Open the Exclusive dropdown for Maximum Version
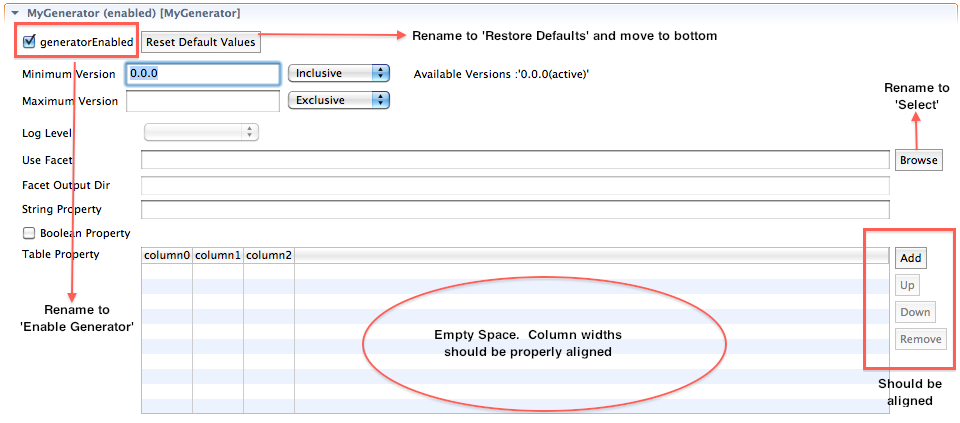 click(339, 100)
